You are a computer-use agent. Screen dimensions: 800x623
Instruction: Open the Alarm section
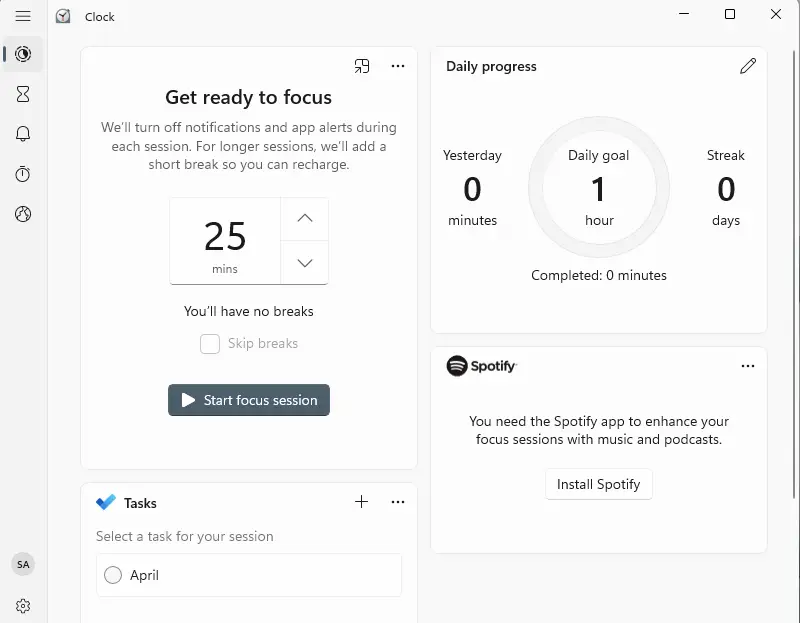pyautogui.click(x=23, y=134)
